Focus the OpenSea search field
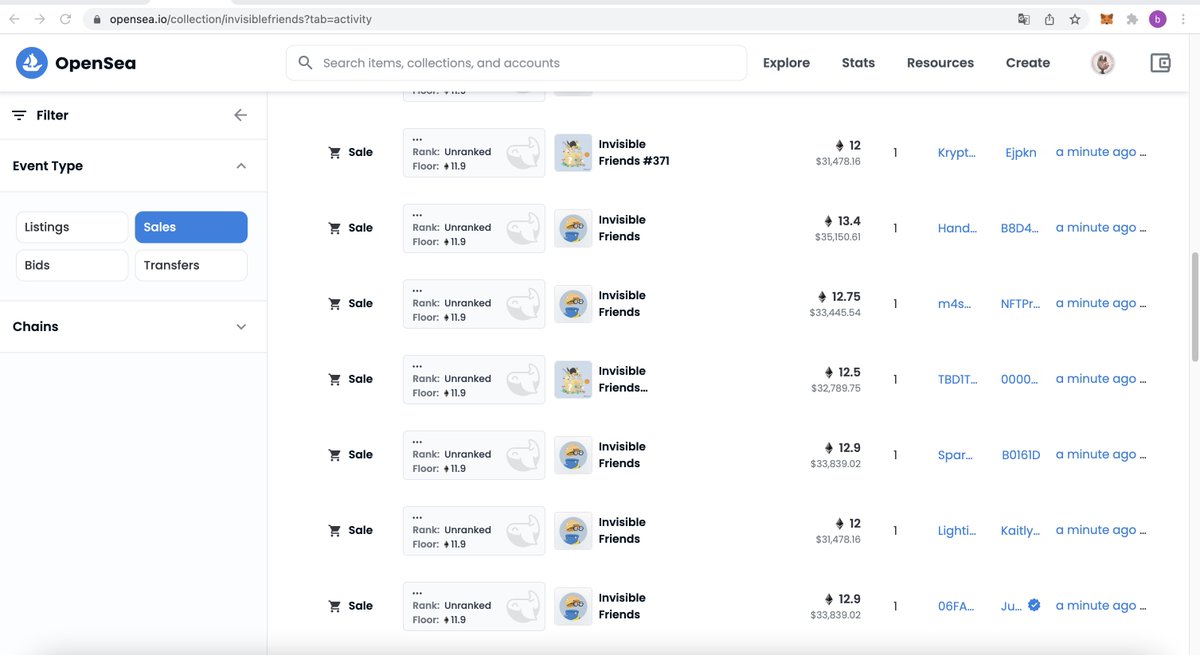Viewport: 1200px width, 655px height. click(x=516, y=63)
